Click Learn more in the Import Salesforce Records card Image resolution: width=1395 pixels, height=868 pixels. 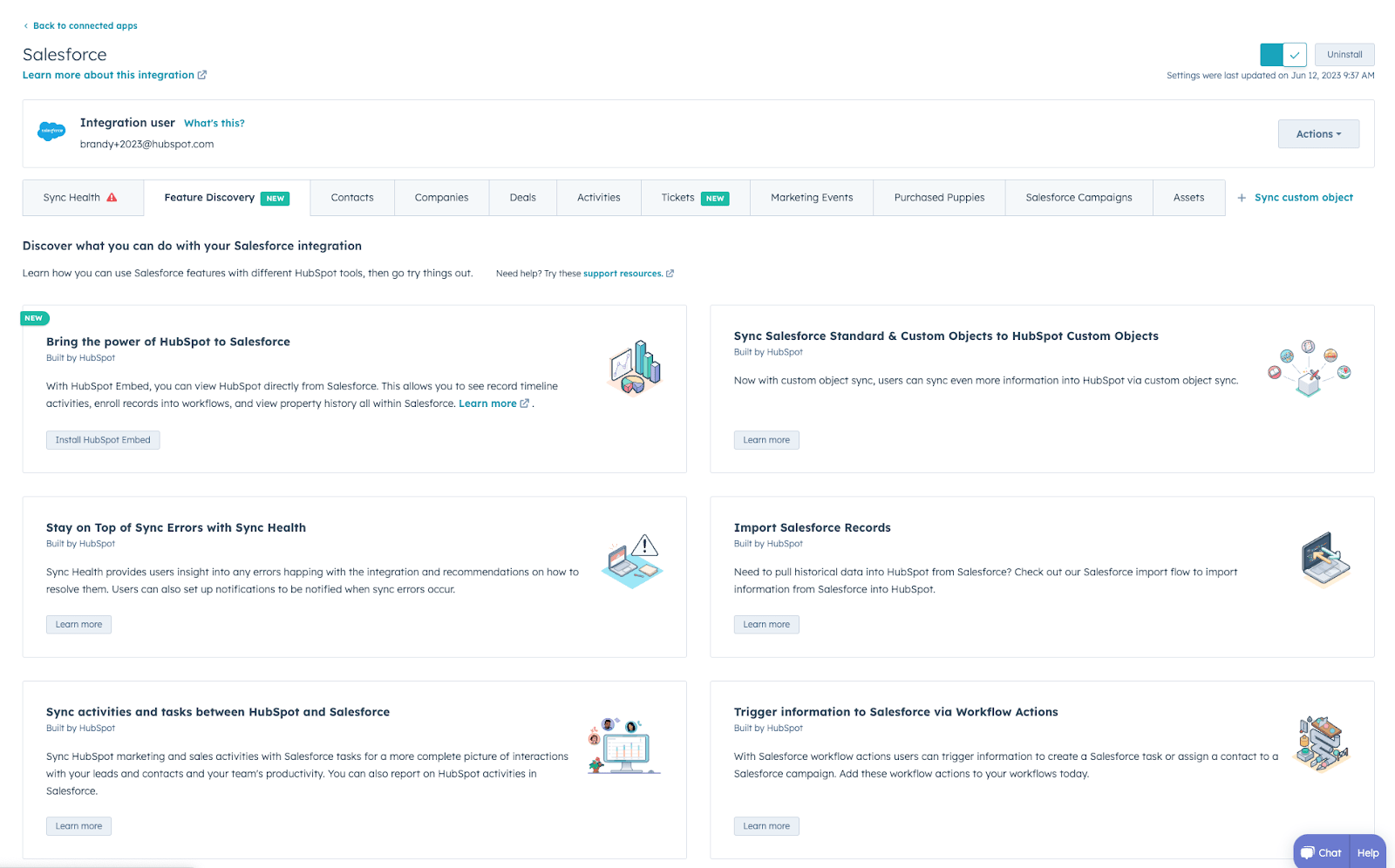[x=766, y=624]
